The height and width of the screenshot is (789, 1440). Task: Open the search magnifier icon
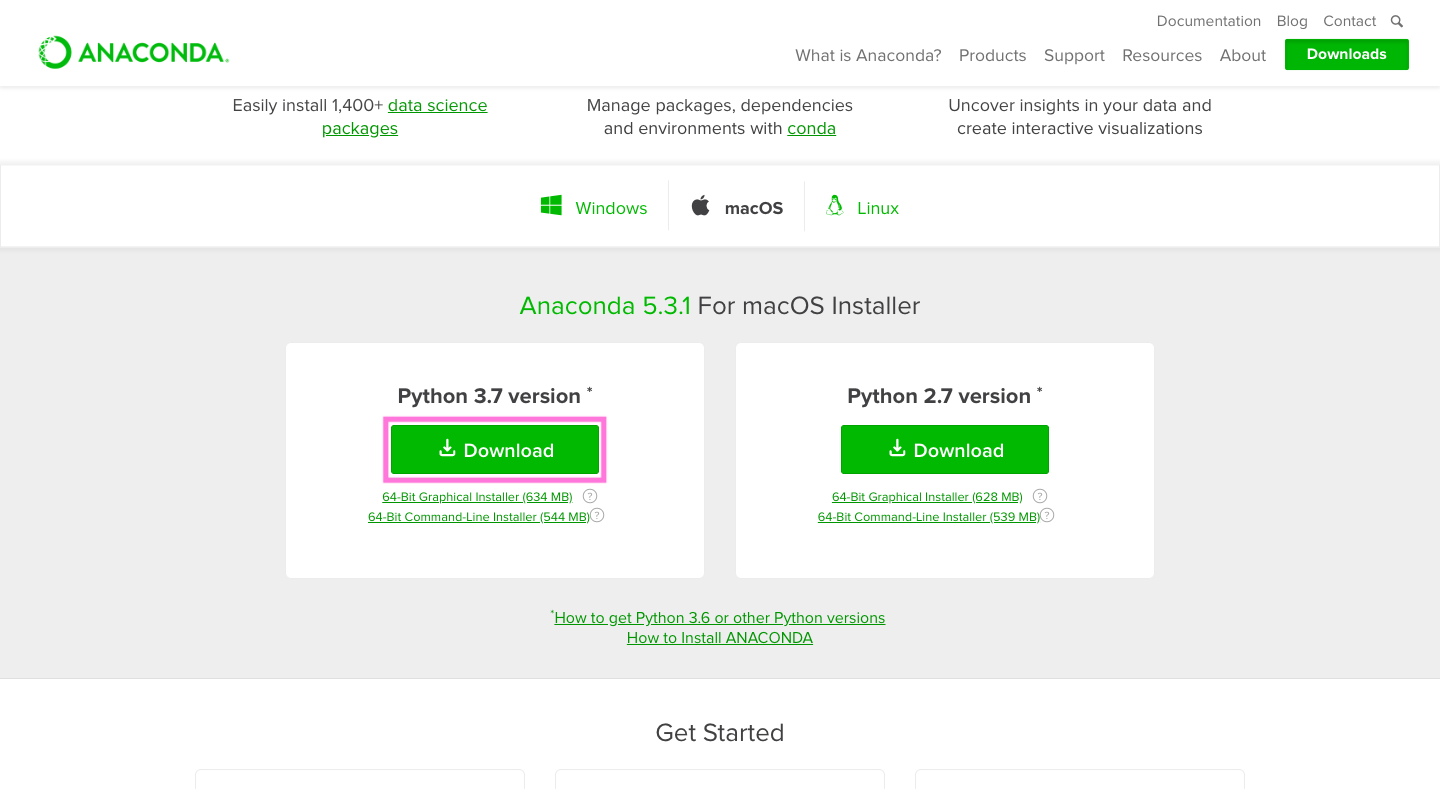(x=1397, y=21)
